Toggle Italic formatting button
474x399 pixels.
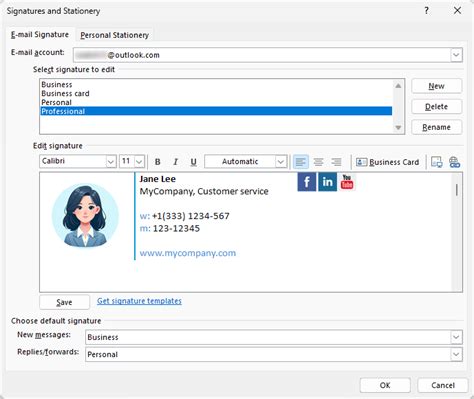175,162
